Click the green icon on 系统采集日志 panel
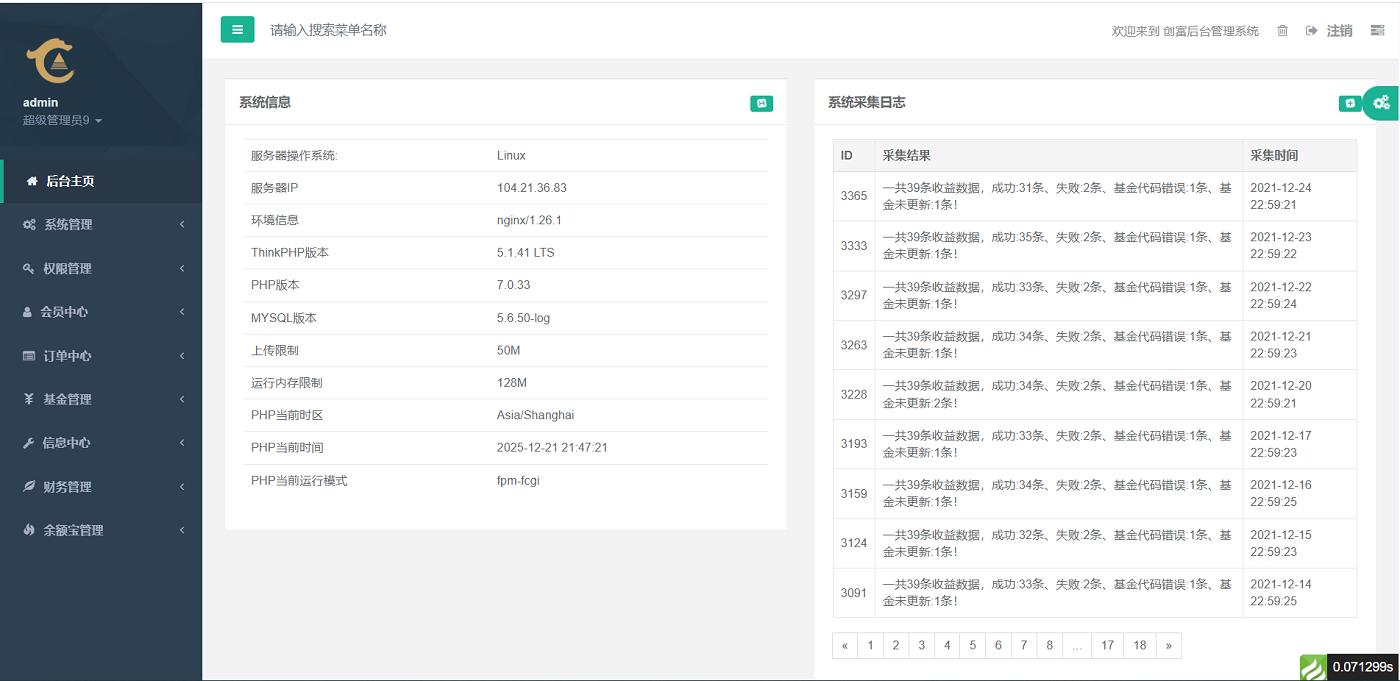The width and height of the screenshot is (1400, 681). click(1349, 103)
